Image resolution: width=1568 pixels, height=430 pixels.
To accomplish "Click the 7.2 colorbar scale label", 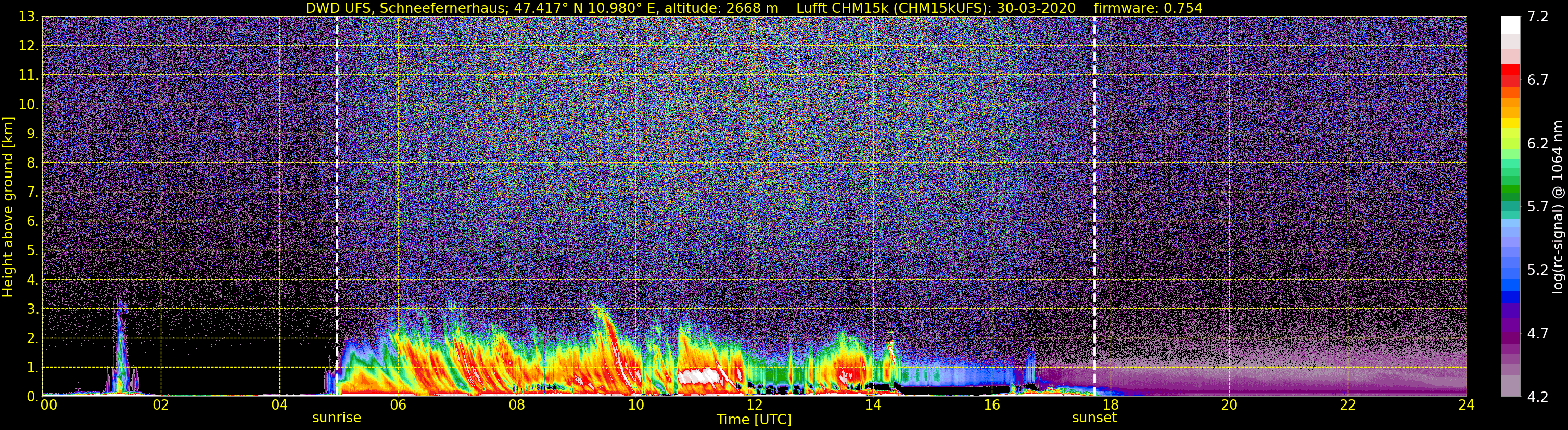I will pyautogui.click(x=1538, y=17).
